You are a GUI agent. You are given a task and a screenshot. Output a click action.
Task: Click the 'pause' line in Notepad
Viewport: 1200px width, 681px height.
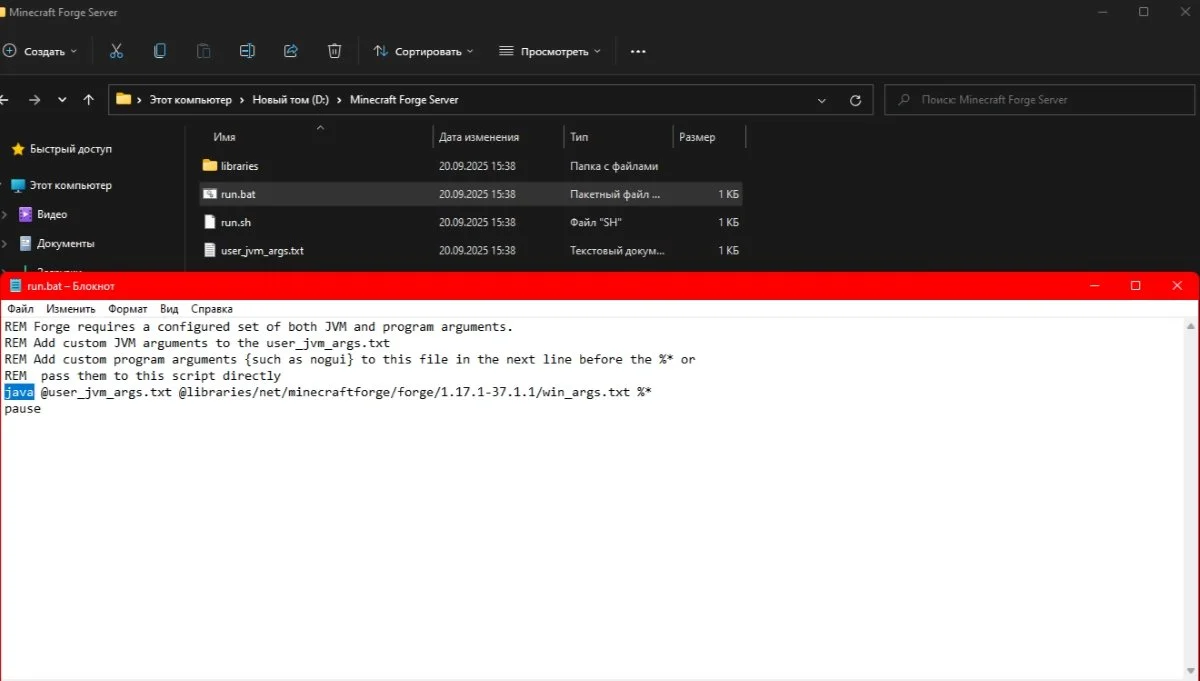23,409
